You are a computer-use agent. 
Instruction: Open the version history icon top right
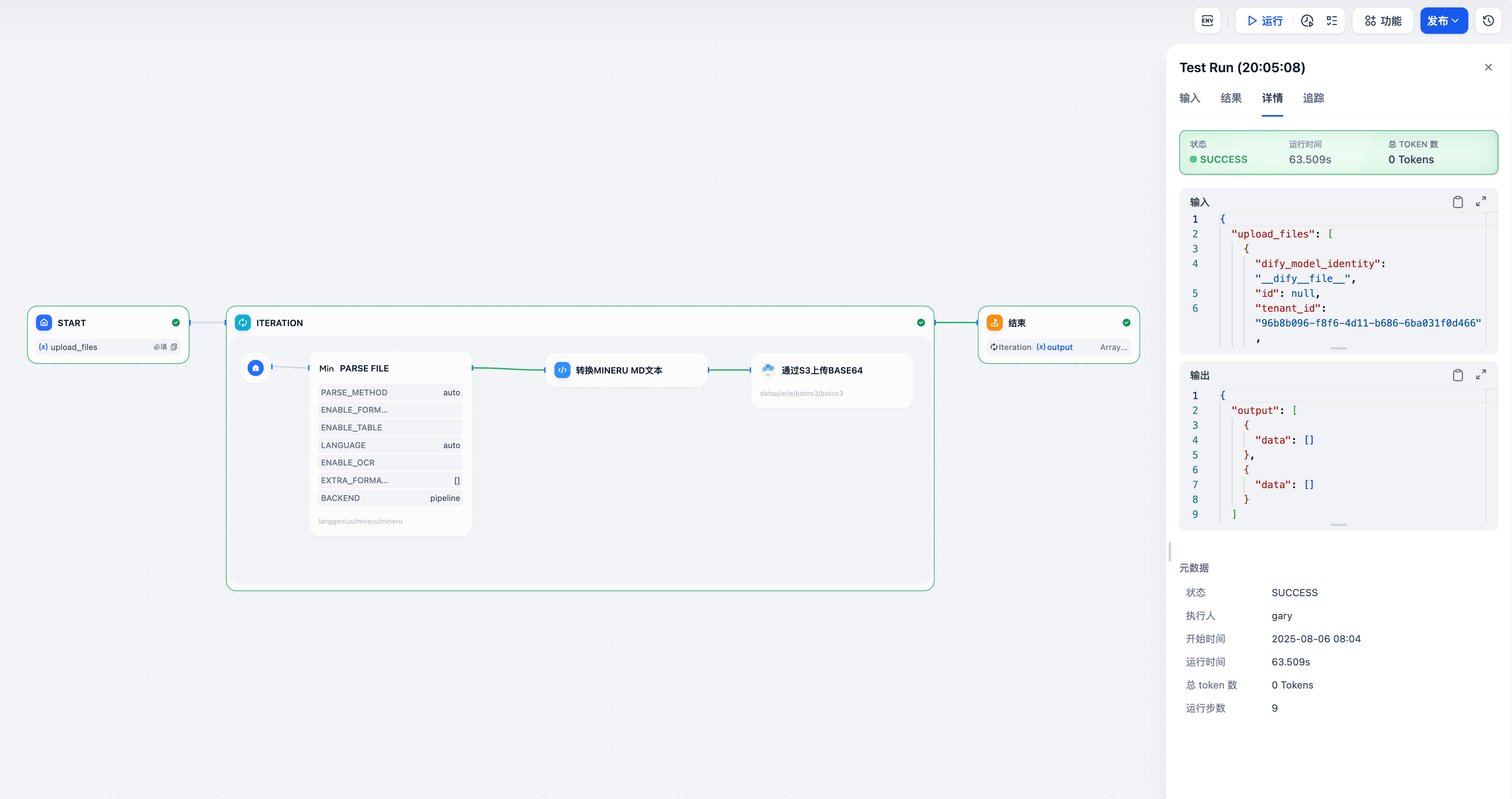1488,21
